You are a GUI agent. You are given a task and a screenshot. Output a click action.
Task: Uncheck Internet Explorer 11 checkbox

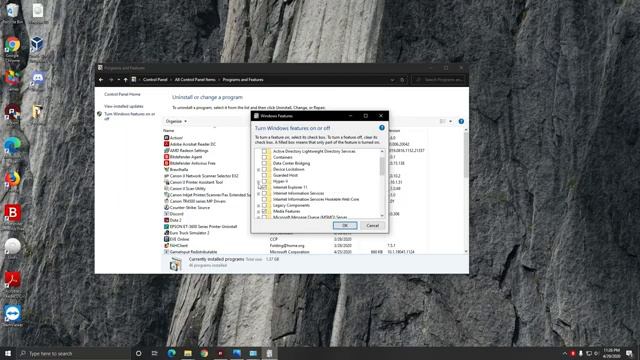pyautogui.click(x=264, y=187)
